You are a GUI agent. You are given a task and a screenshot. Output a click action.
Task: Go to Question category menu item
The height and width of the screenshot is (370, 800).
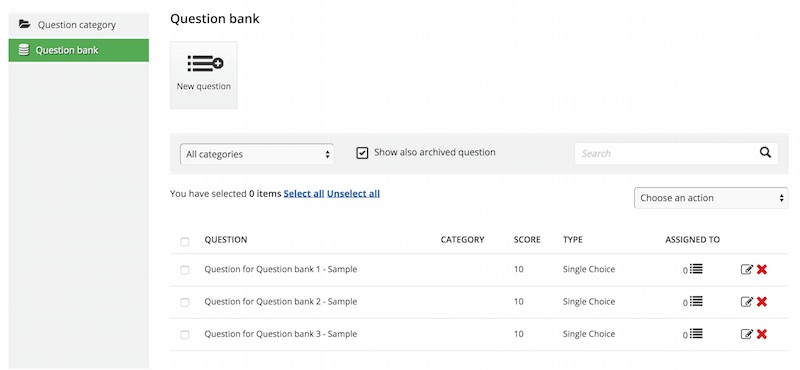[79, 24]
